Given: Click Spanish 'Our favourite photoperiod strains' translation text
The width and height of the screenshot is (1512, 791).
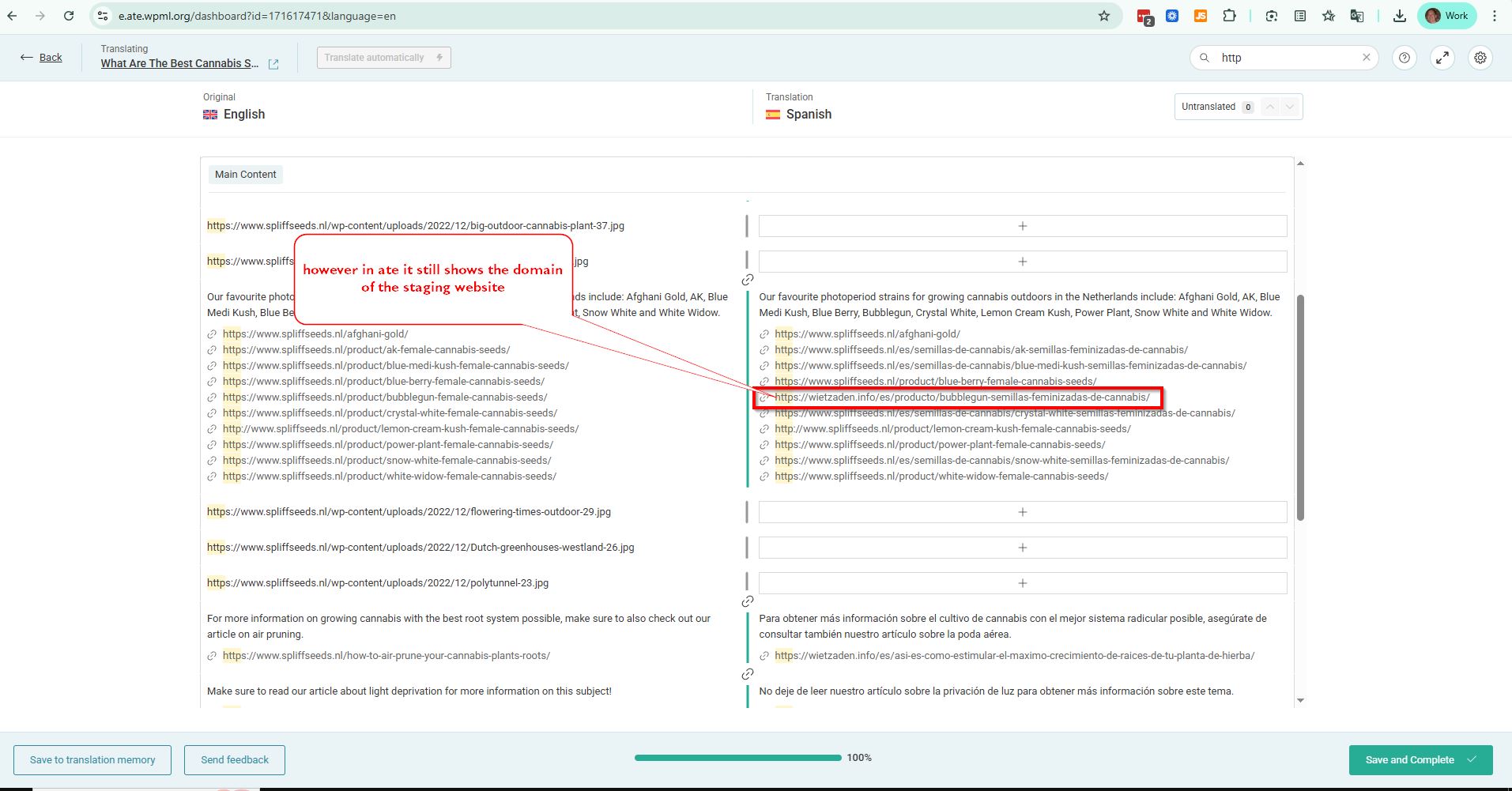Looking at the screenshot, I should (1020, 305).
